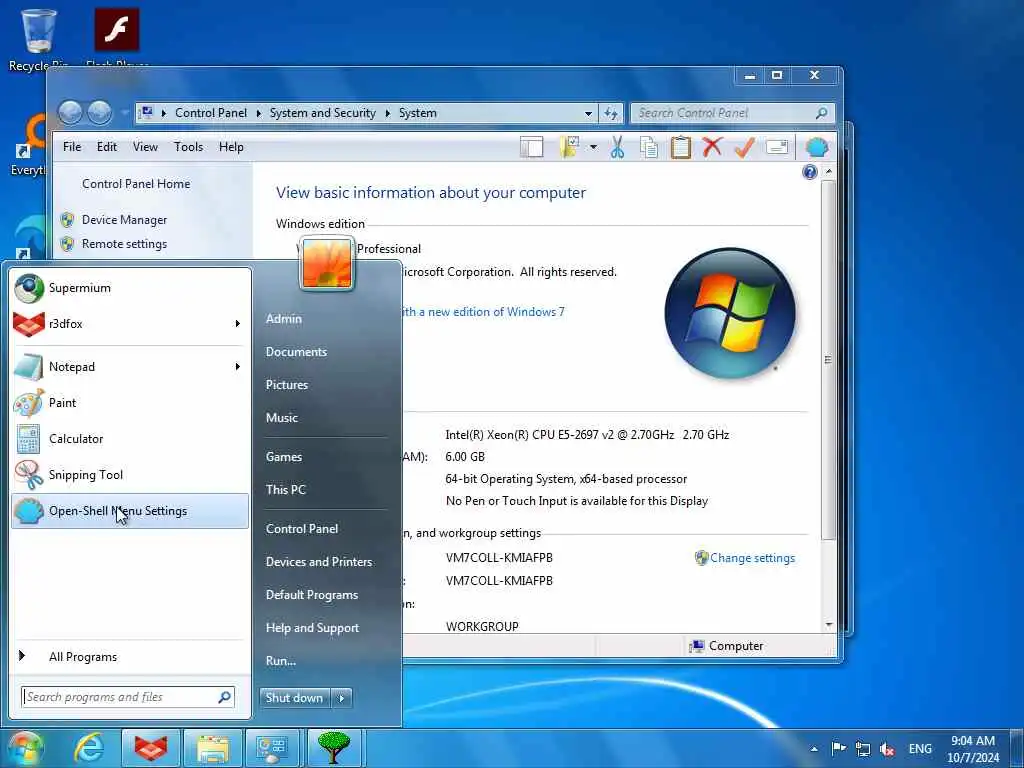1024x768 pixels.
Task: Click the user account picture
Action: (x=327, y=263)
